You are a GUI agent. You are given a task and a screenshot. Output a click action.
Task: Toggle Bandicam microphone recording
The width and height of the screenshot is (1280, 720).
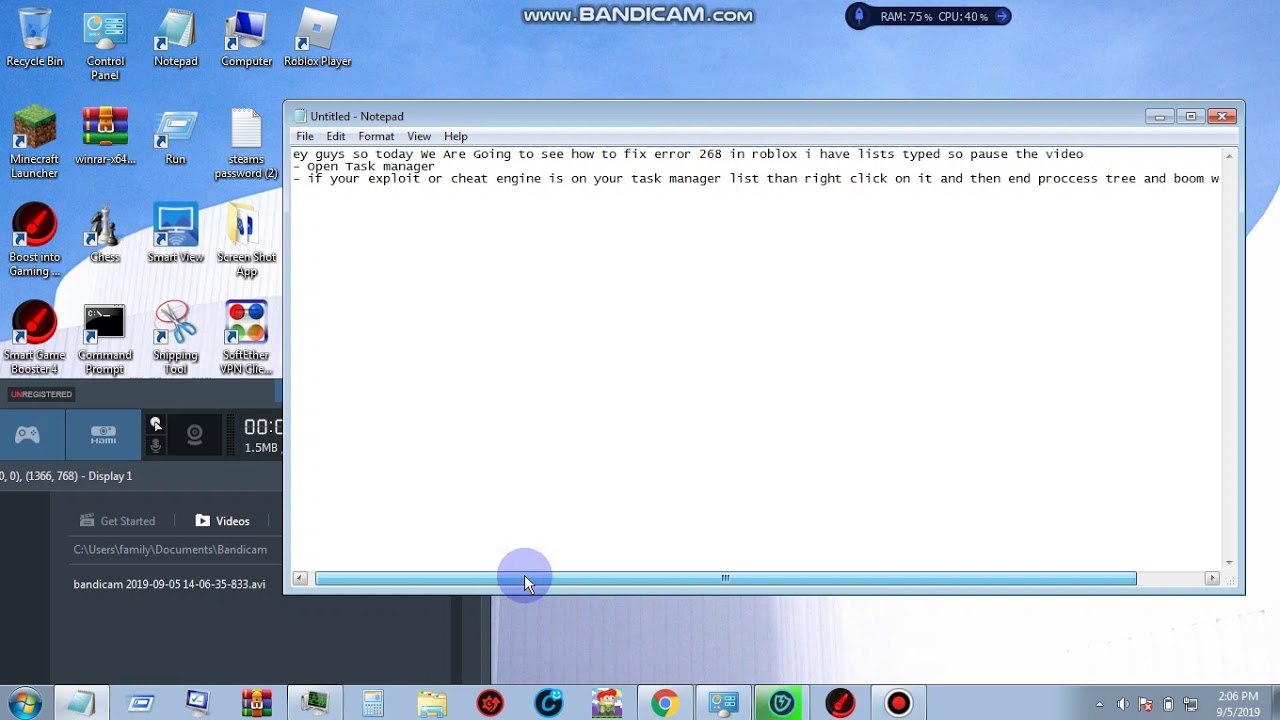coord(155,446)
